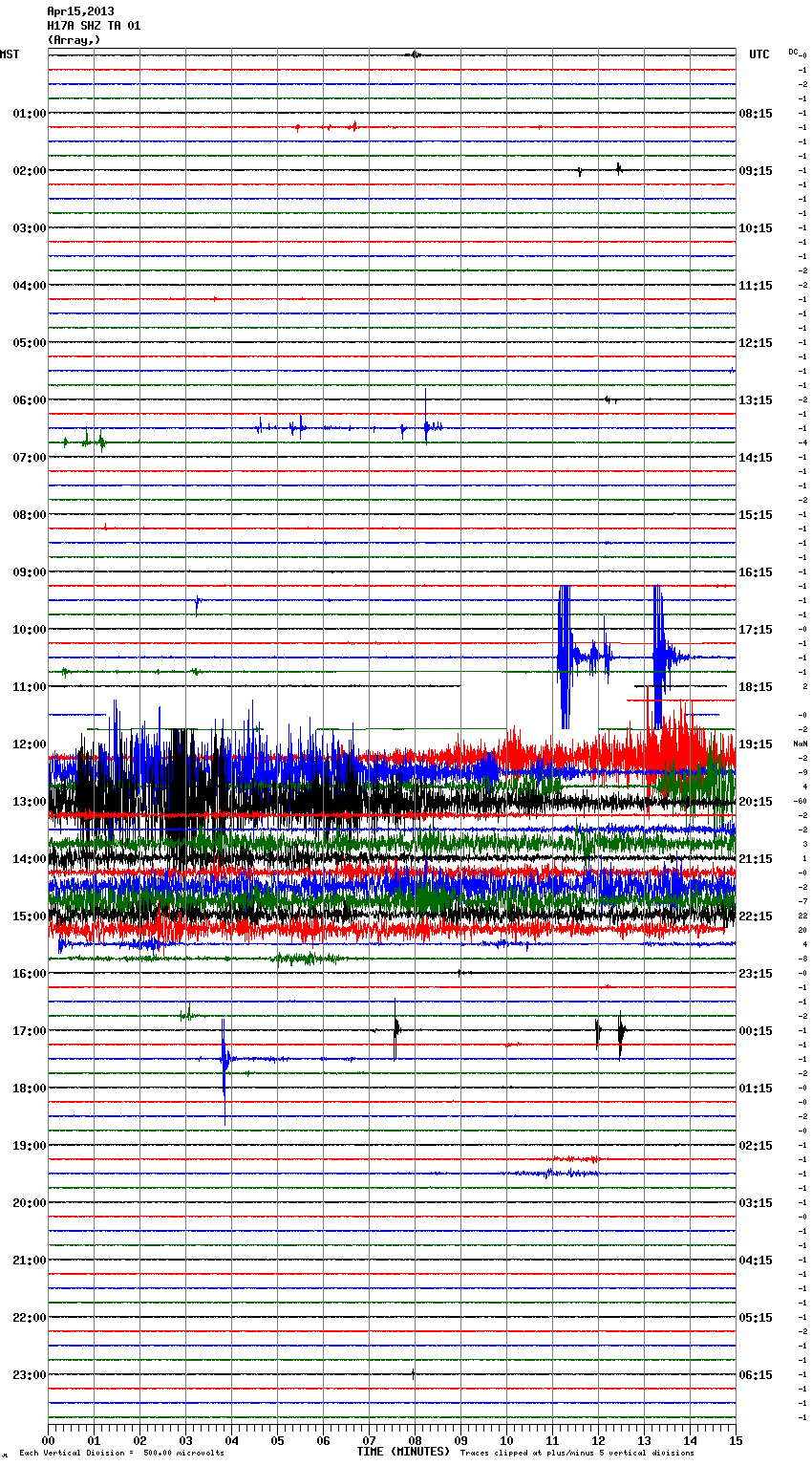812x1466 pixels.
Task: Select the 21:15 UTC time label
Action: [756, 859]
